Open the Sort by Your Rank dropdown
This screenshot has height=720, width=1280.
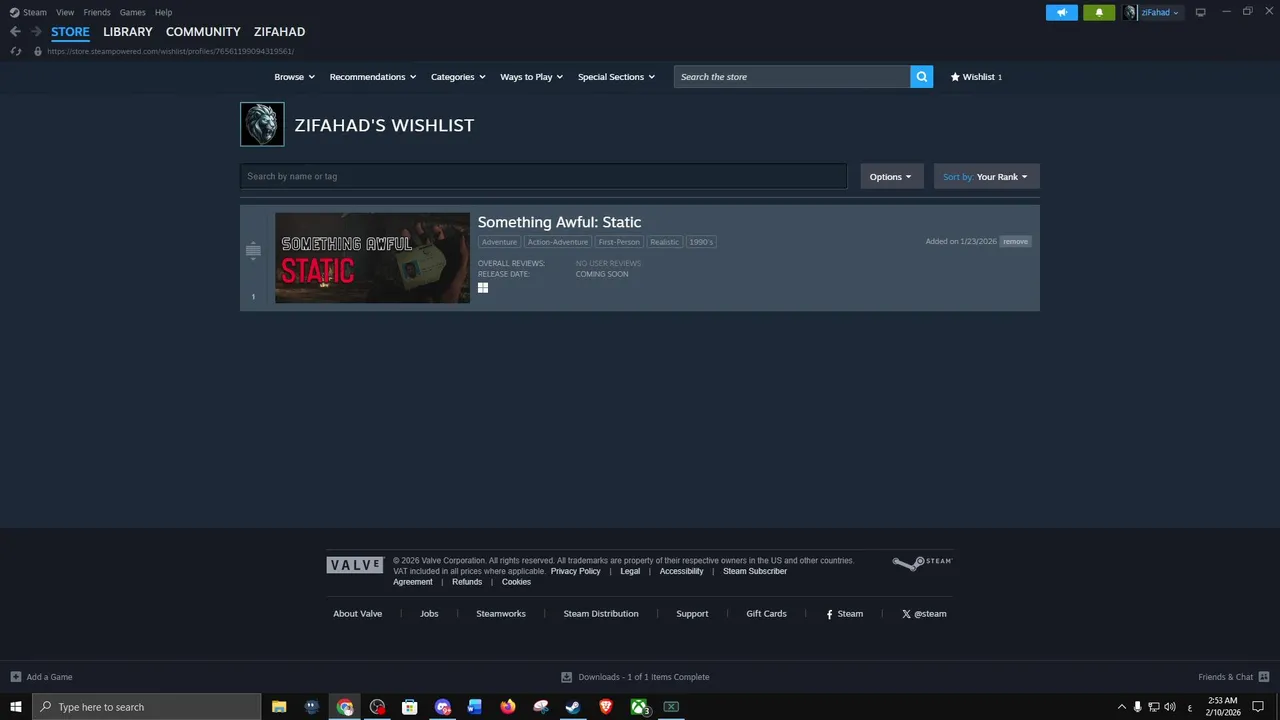[986, 177]
